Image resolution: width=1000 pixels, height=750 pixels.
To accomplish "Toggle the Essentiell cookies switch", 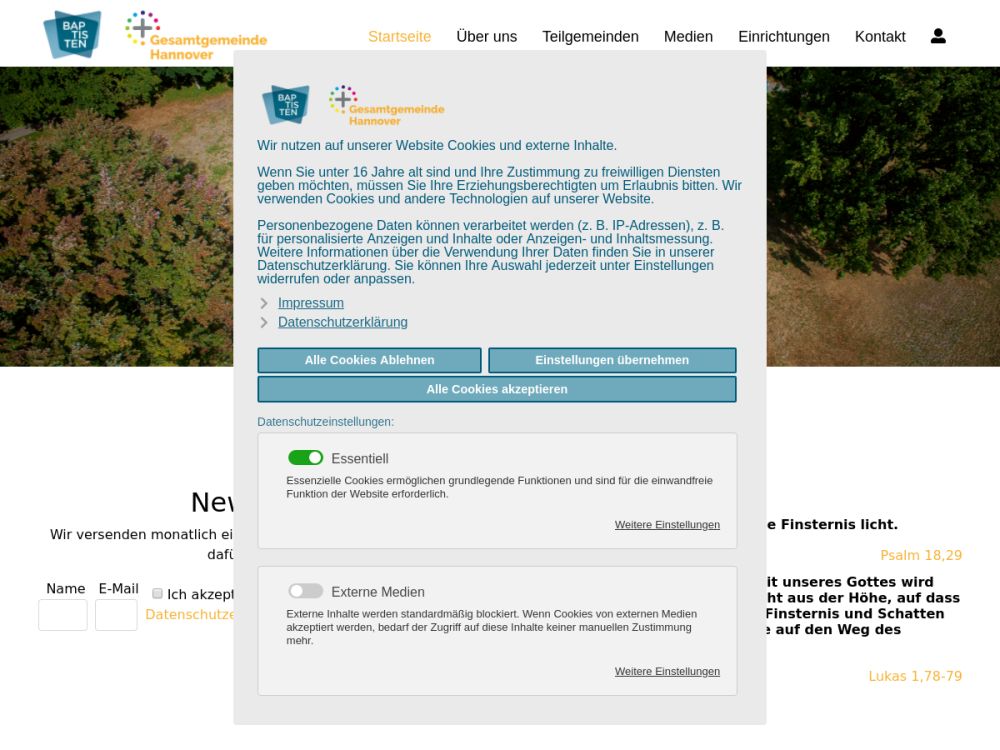I will click(305, 458).
